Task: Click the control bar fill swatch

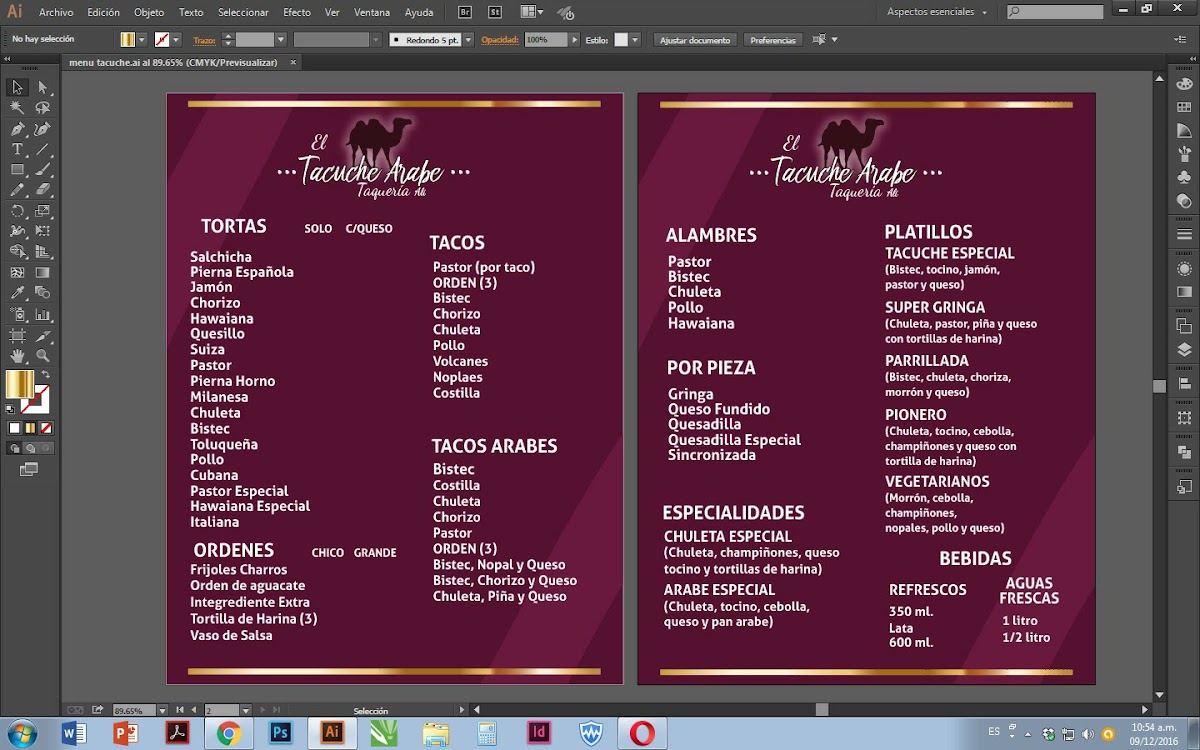Action: coord(128,40)
